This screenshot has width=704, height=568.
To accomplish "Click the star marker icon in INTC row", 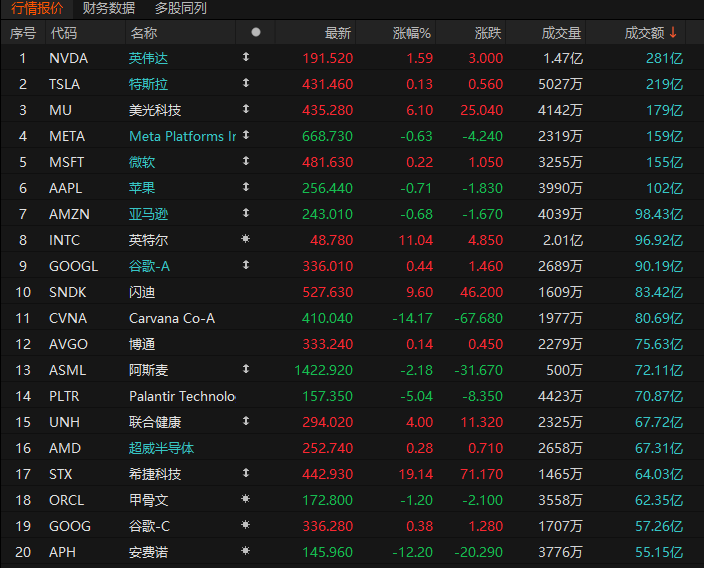I will 245,239.
